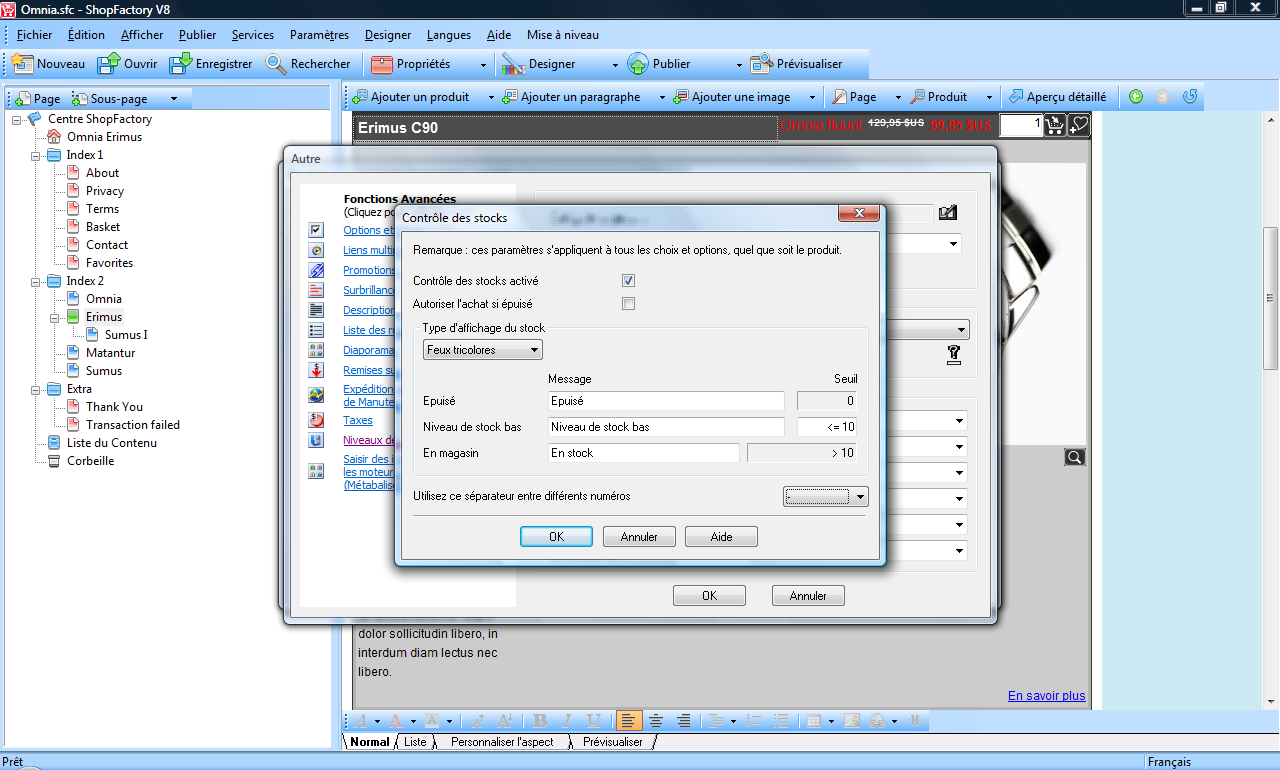Viewport: 1280px width, 770px height.
Task: Click OK in Contrôle des stocks dialog
Action: pos(557,537)
